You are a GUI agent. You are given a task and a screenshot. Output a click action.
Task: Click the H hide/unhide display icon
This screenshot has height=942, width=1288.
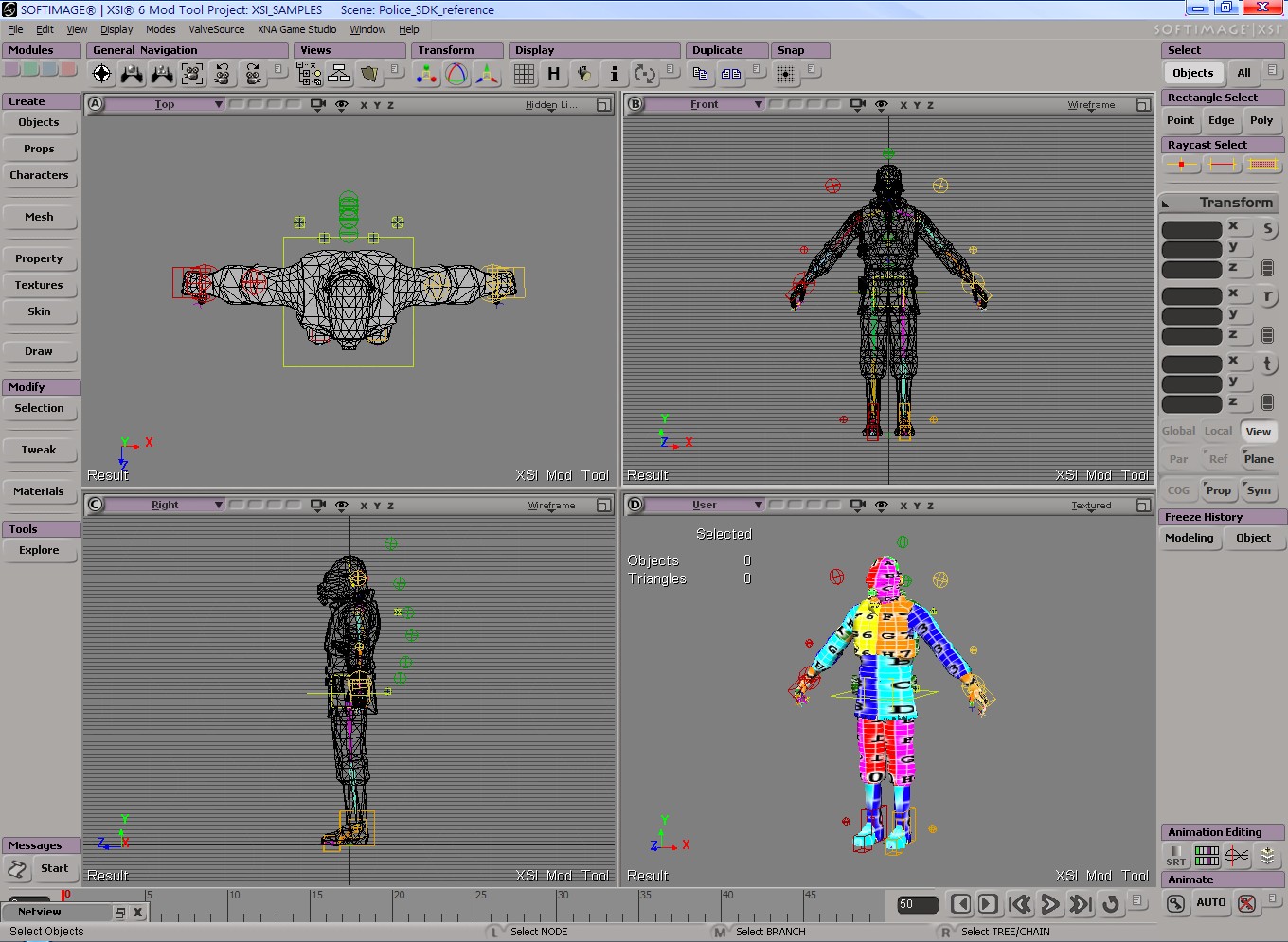(x=554, y=74)
